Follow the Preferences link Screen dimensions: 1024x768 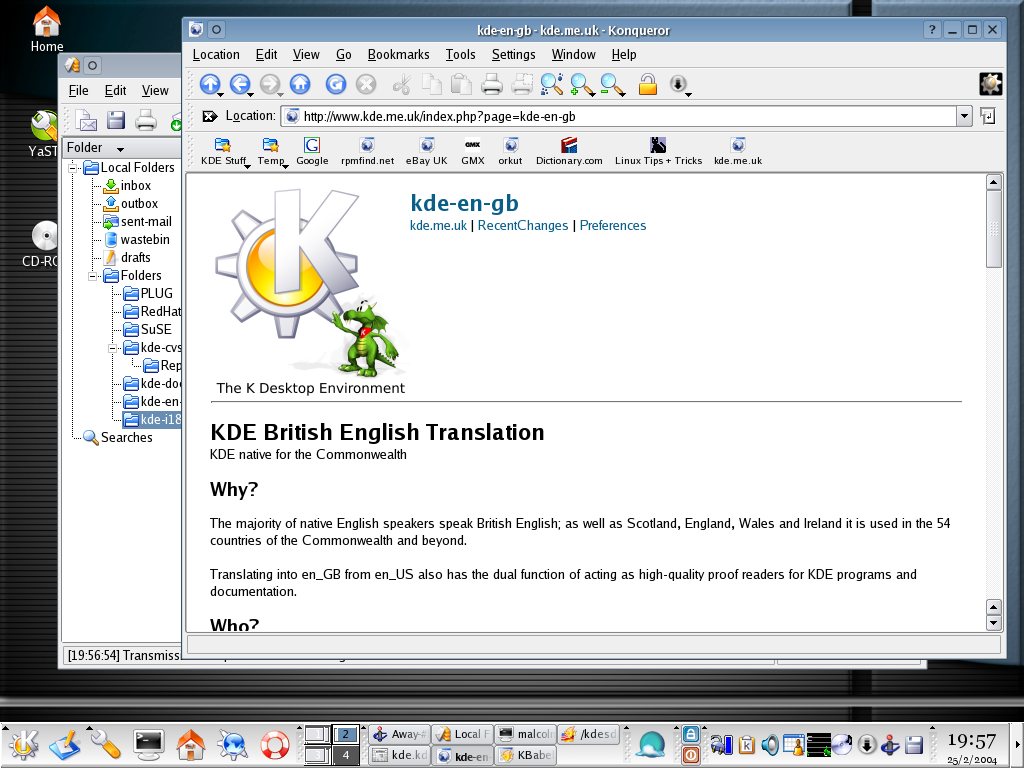point(613,225)
